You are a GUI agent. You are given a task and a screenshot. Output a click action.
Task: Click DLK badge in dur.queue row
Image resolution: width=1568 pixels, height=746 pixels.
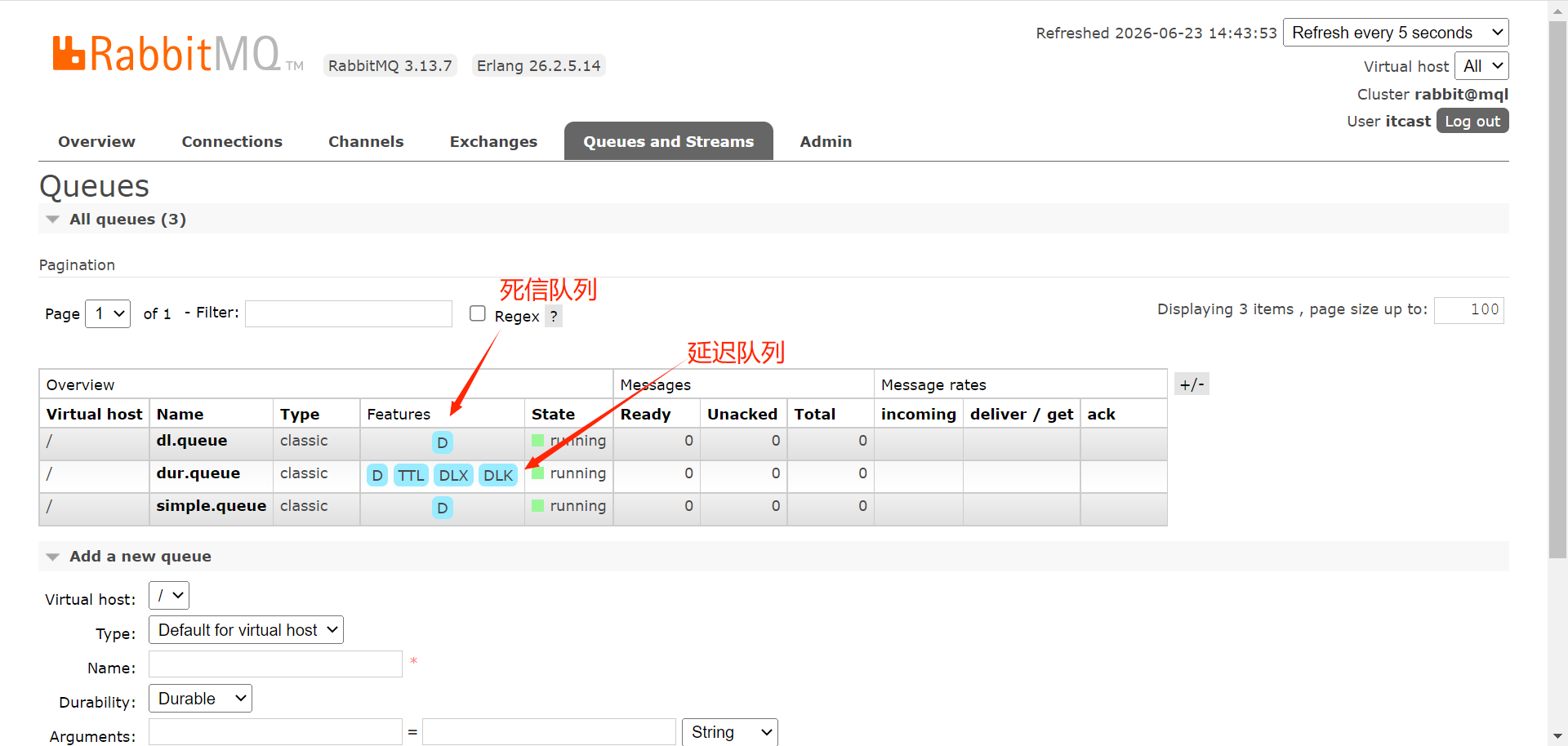498,475
